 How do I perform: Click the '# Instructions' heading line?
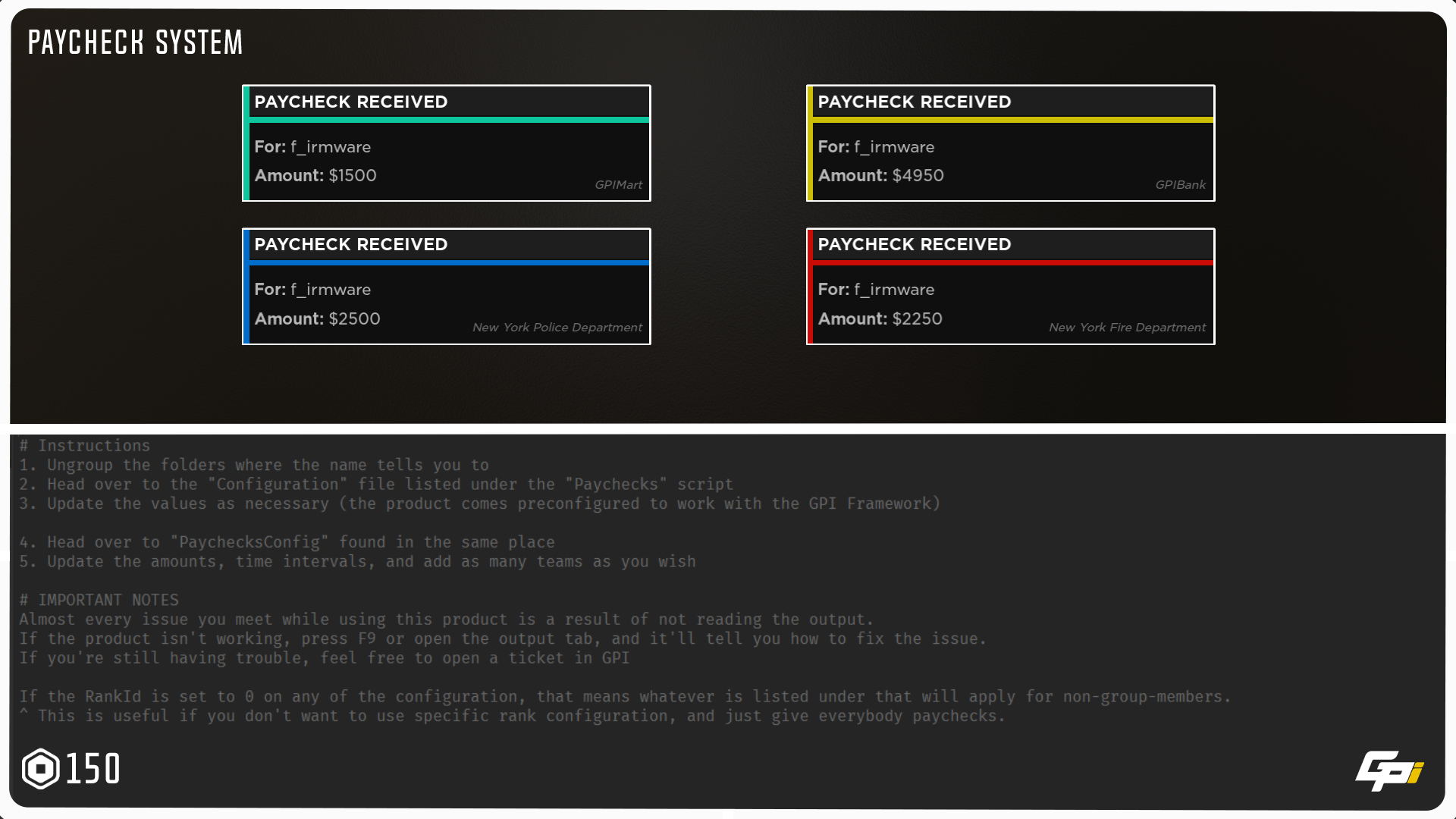[x=85, y=446]
